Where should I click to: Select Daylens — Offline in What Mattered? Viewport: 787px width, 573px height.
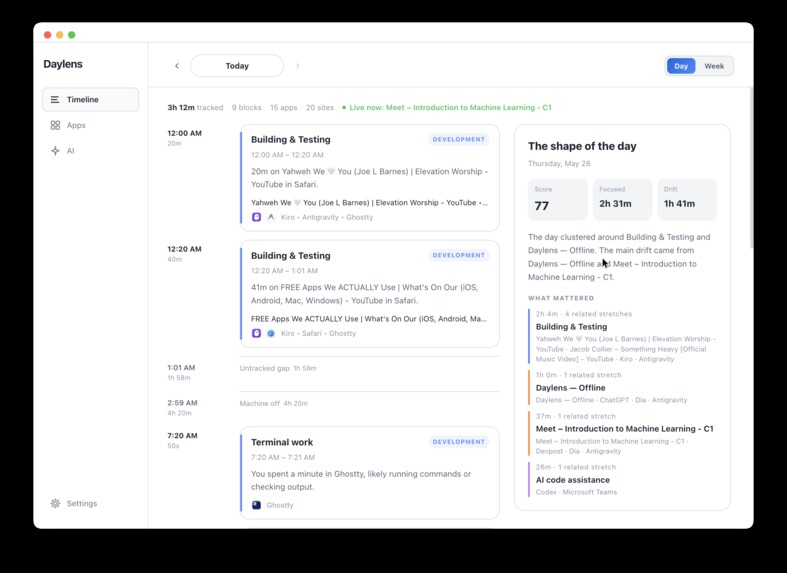[x=622, y=387]
